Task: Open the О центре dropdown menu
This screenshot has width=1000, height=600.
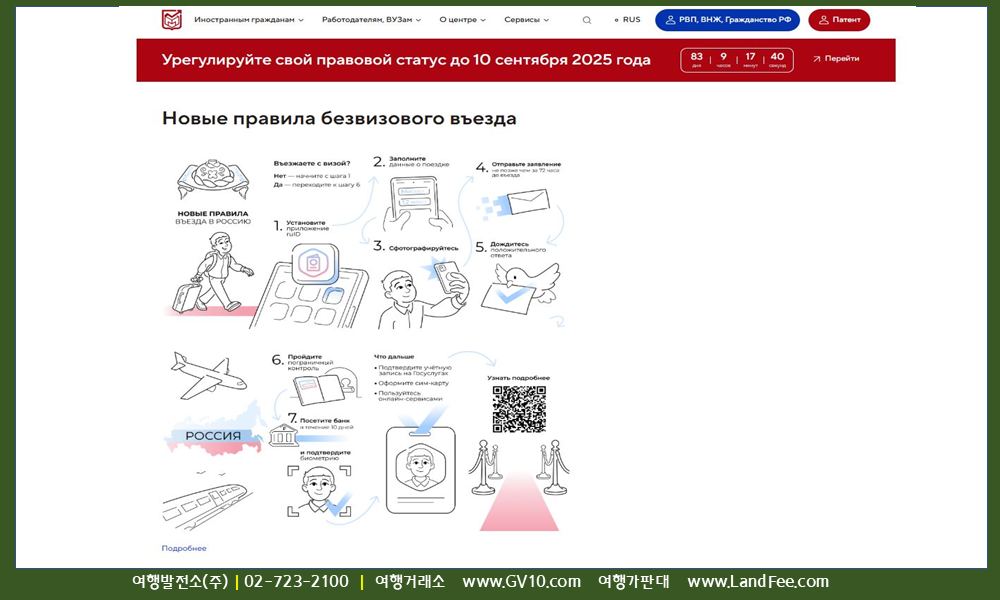Action: [x=463, y=20]
